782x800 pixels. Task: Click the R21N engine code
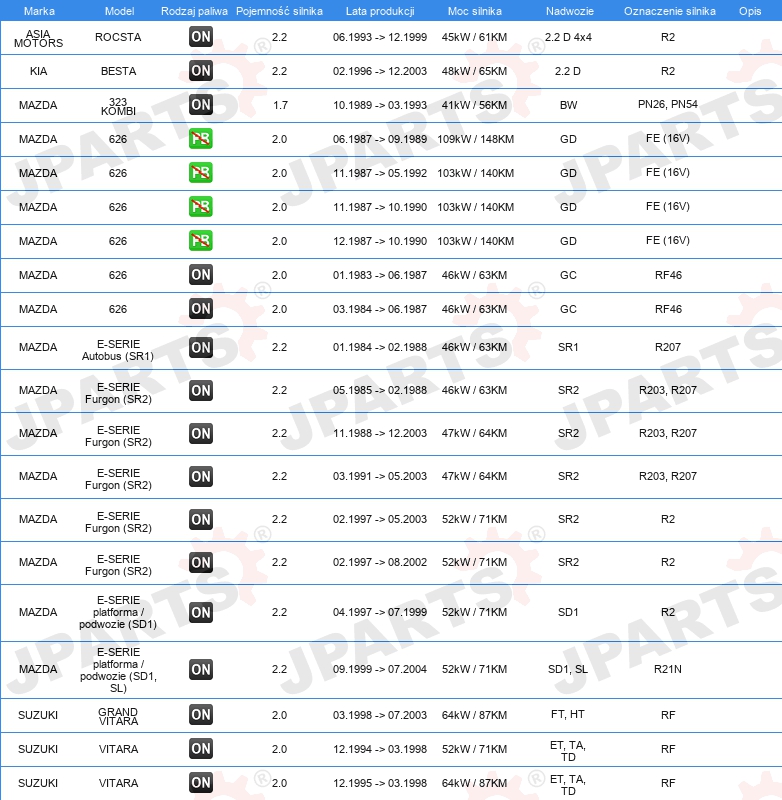(x=668, y=669)
